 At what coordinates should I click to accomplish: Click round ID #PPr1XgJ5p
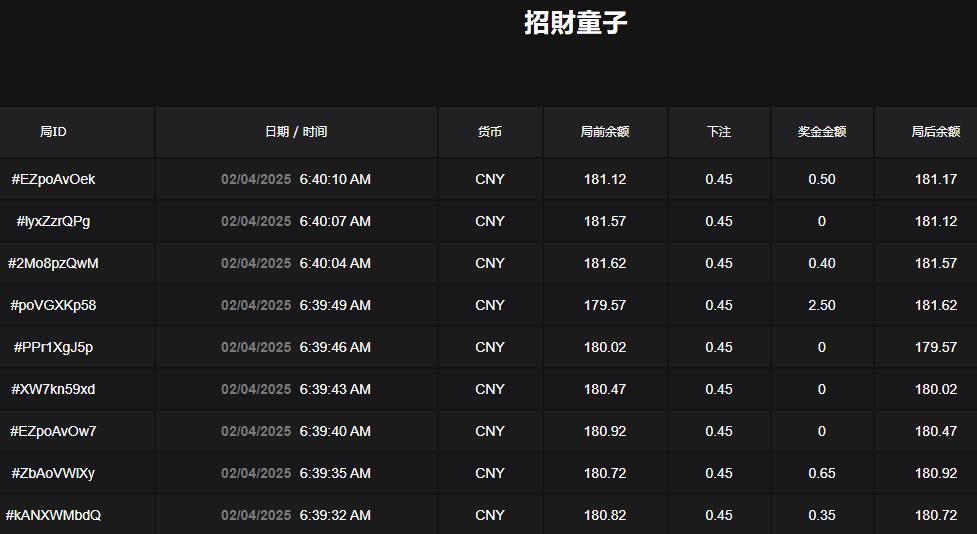click(53, 348)
